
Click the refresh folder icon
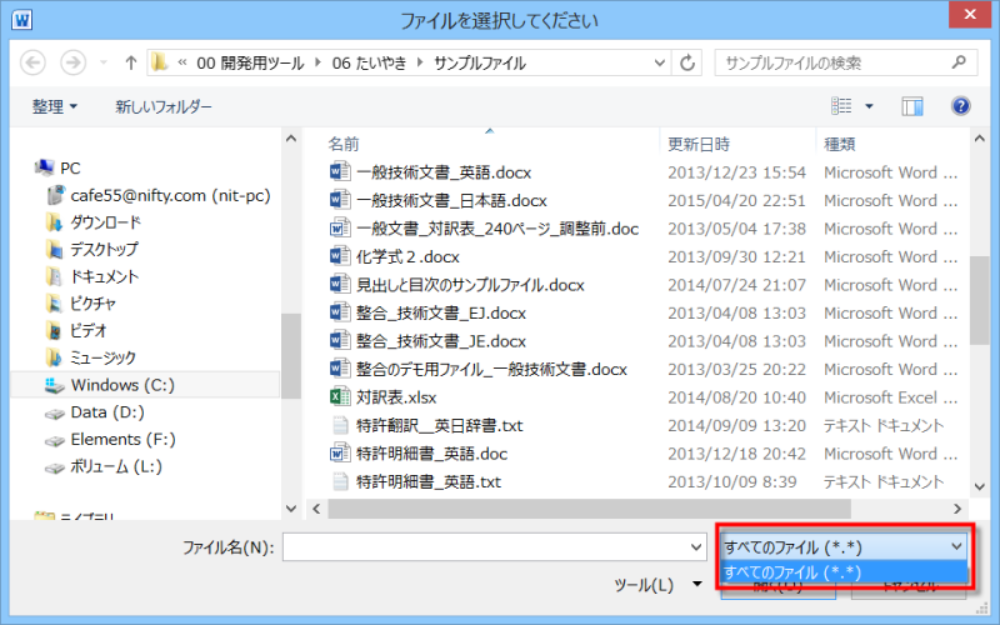coord(687,62)
